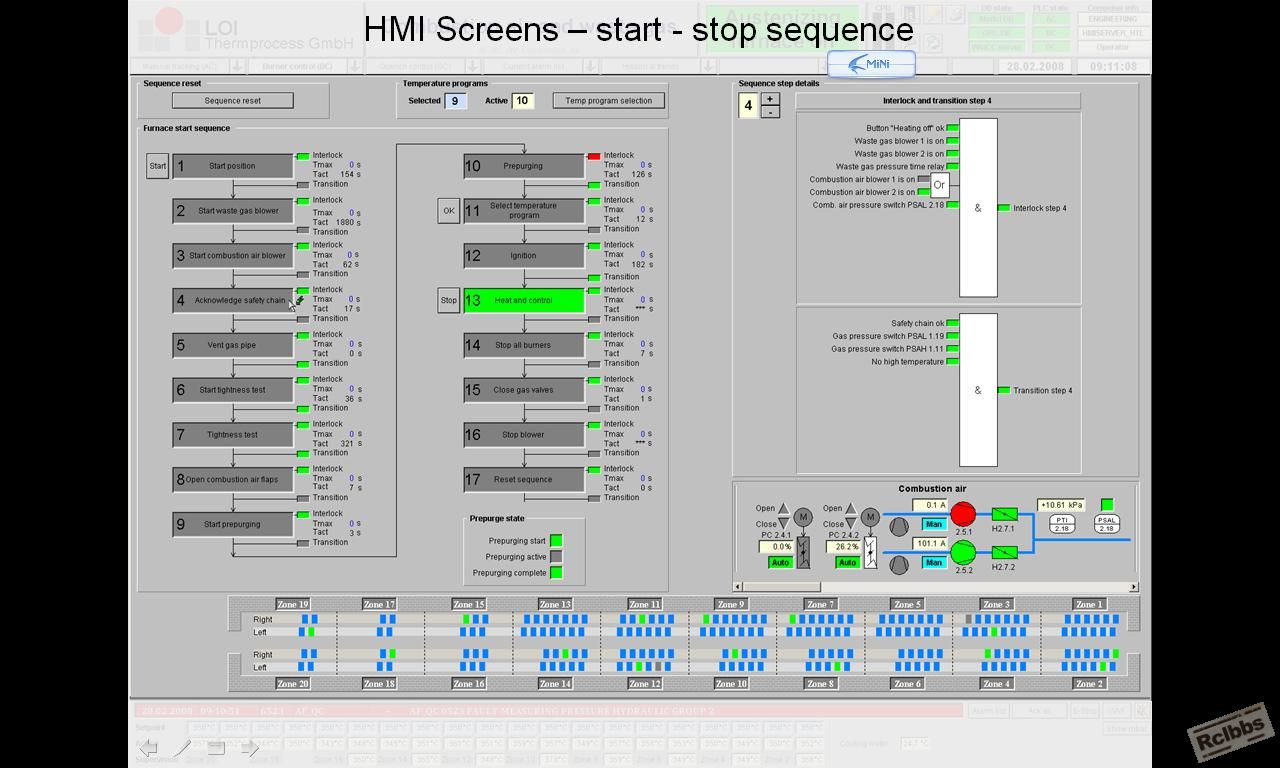Viewport: 1280px width, 768px height.
Task: Click the red Interlock indicator of step 10
Action: point(594,156)
